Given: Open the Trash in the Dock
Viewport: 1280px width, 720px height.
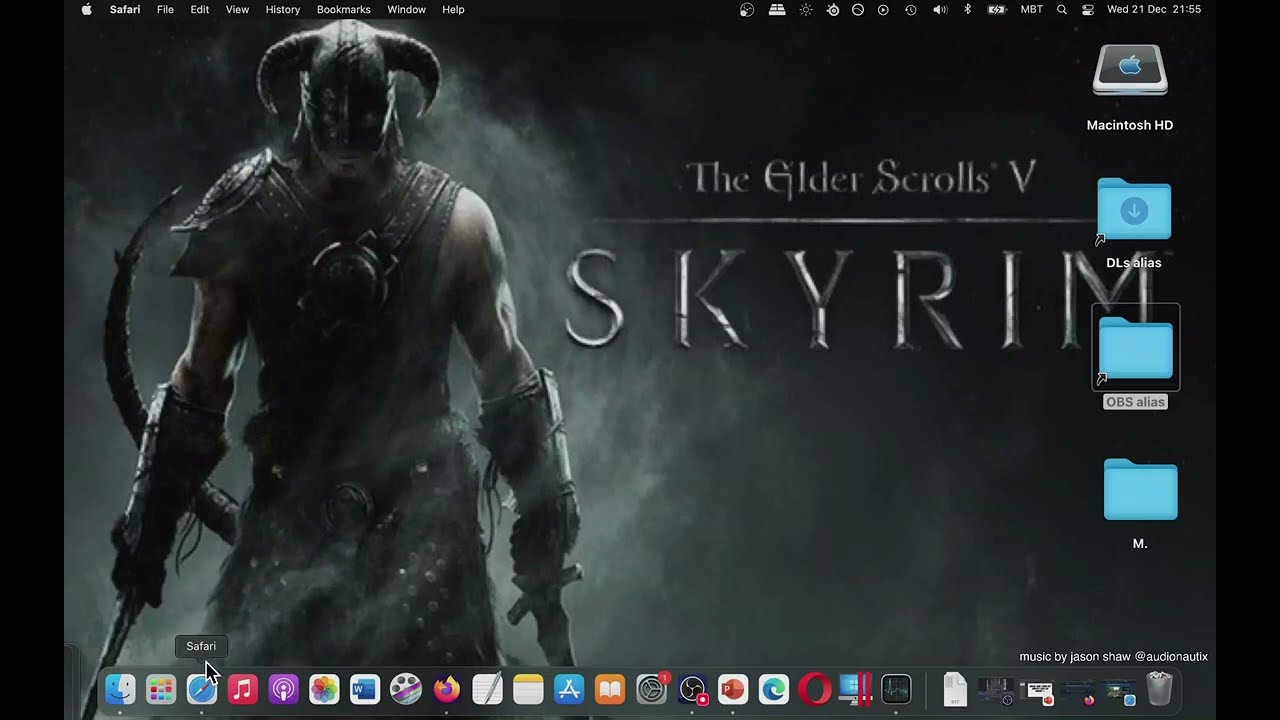Looking at the screenshot, I should tap(1159, 689).
